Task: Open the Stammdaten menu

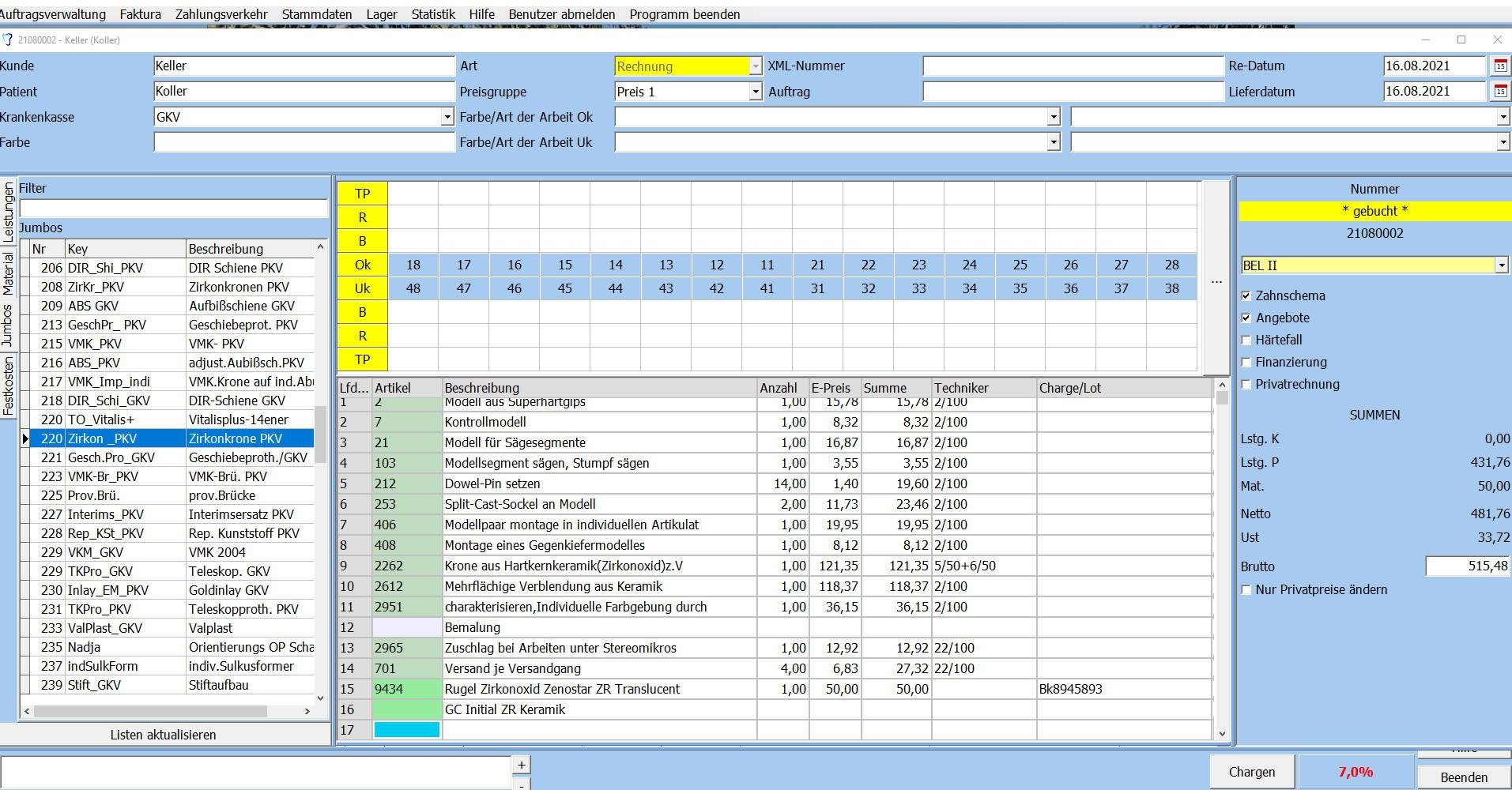Action: (x=317, y=14)
